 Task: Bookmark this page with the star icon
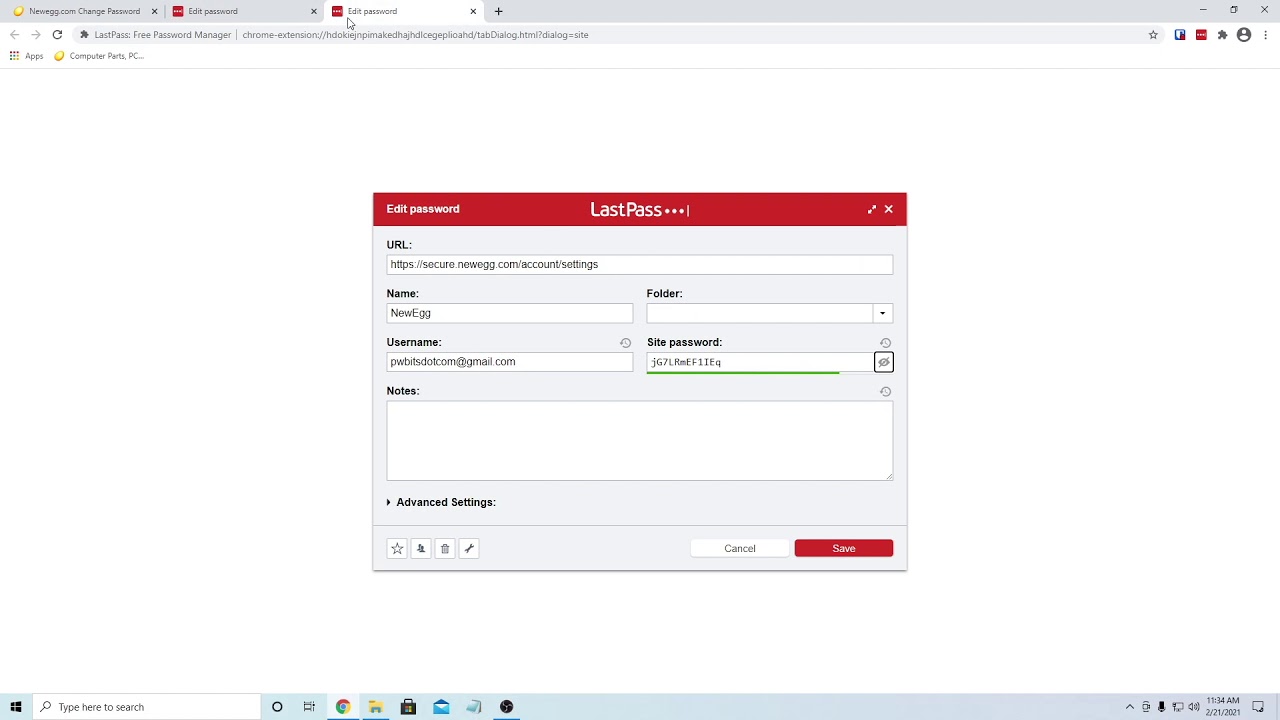[x=1153, y=35]
